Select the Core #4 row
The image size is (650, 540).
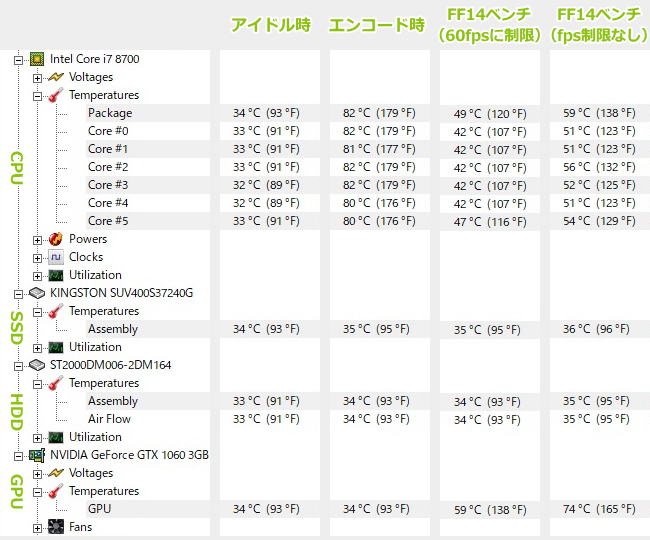pos(148,203)
